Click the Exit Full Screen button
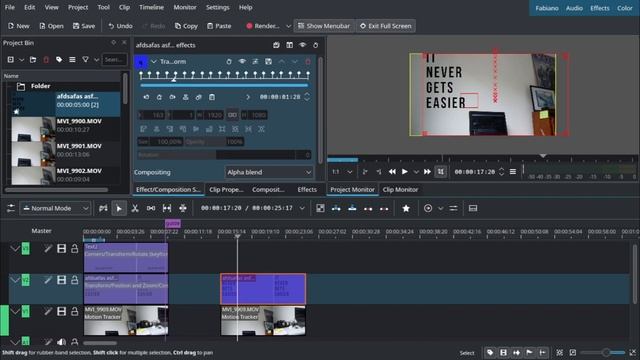The width and height of the screenshot is (640, 360). [x=386, y=26]
